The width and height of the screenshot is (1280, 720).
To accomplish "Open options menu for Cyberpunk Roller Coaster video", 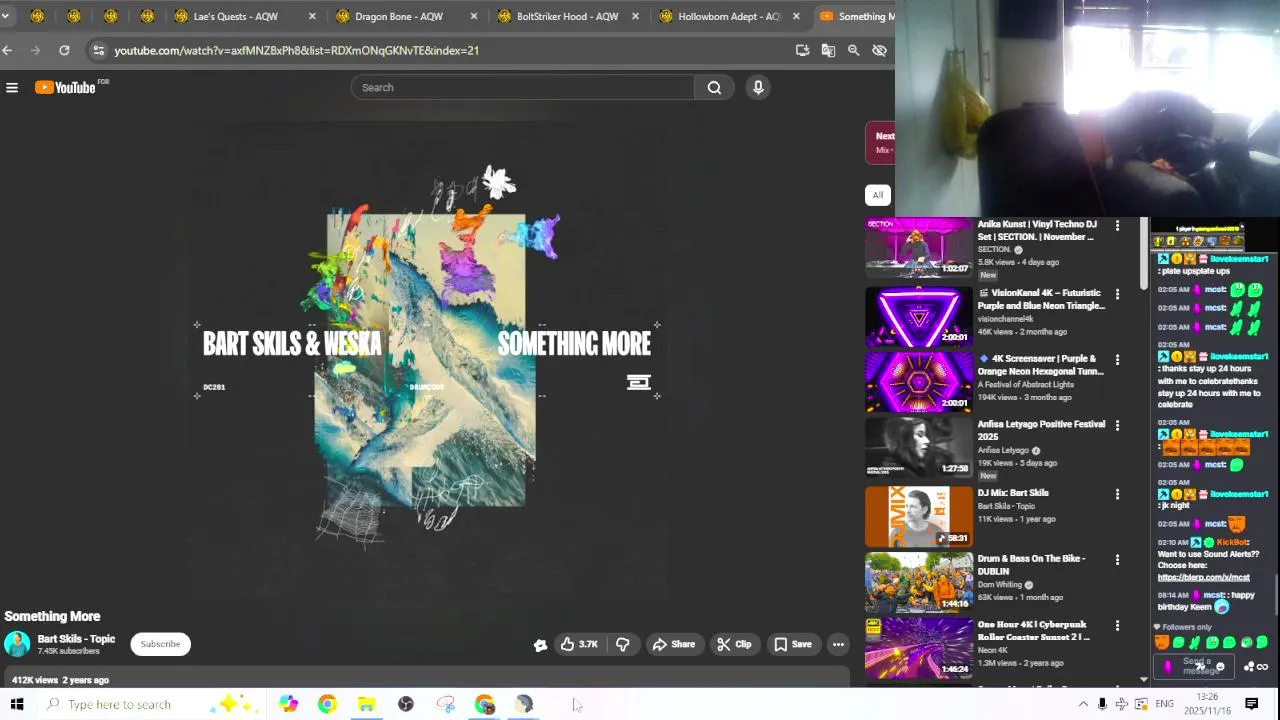I will (1117, 626).
